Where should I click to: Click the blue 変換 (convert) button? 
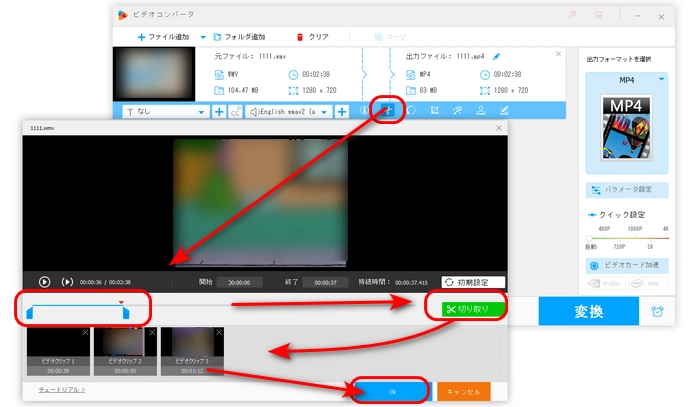point(588,311)
